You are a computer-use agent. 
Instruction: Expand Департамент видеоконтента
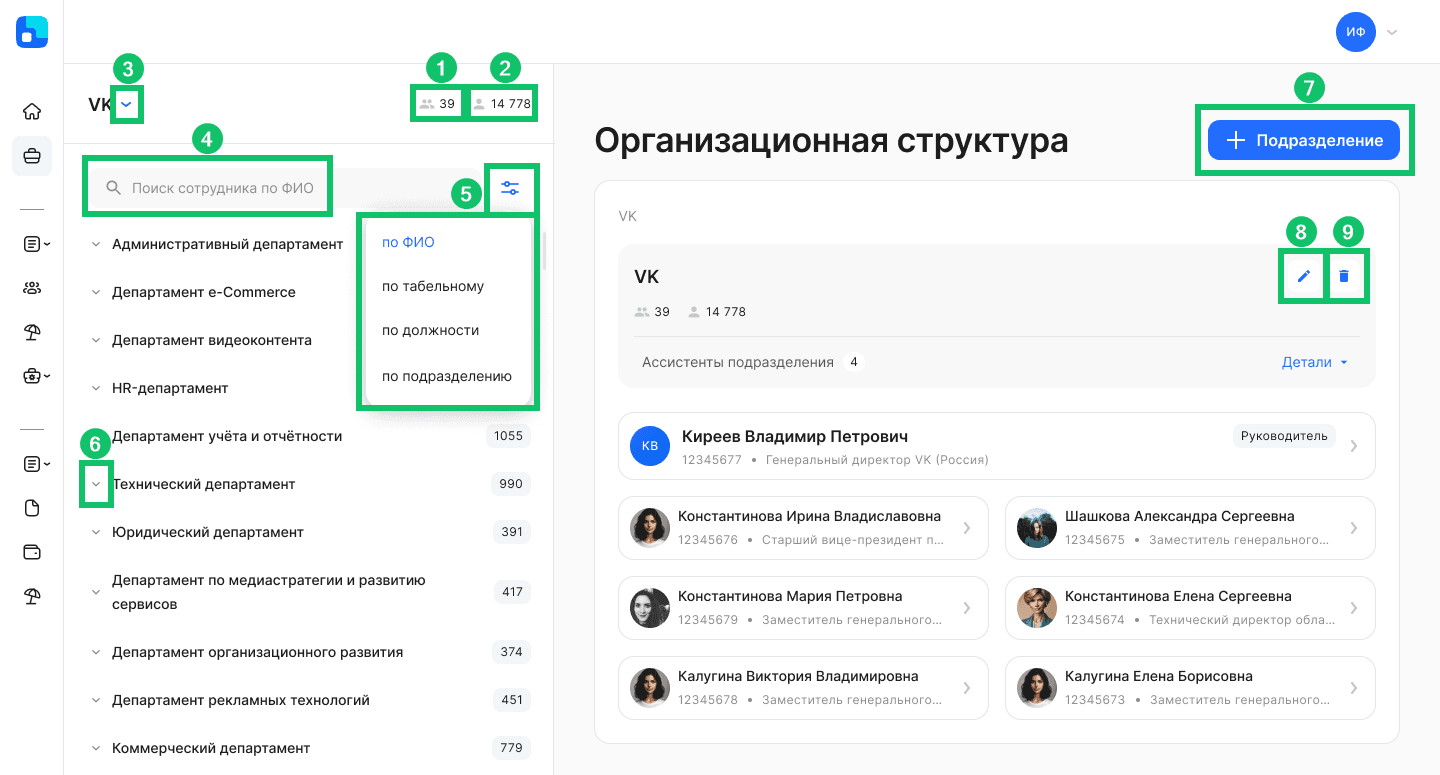96,340
